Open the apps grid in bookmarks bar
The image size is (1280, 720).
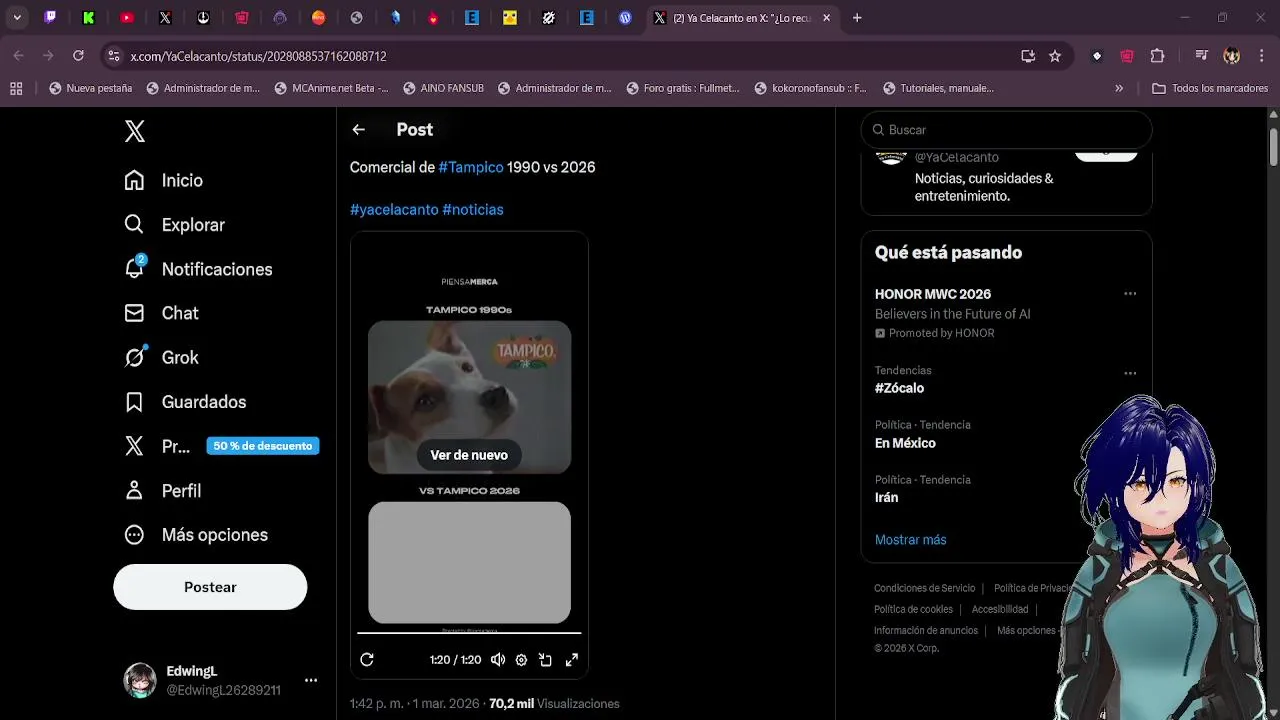tap(16, 88)
